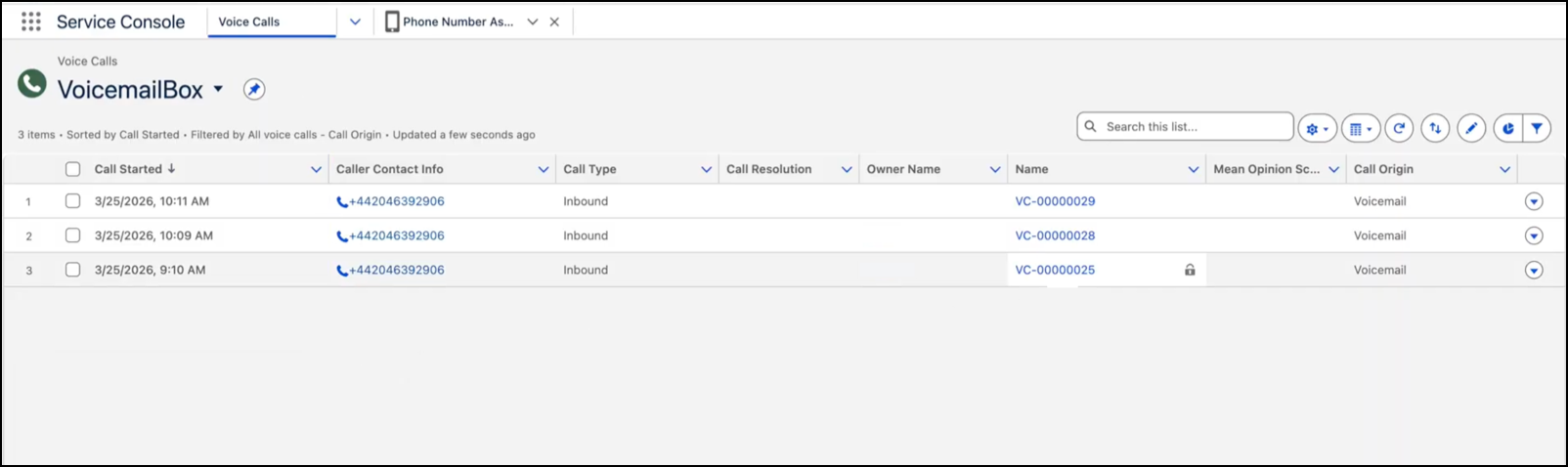Focus the Search this list field

(1185, 127)
